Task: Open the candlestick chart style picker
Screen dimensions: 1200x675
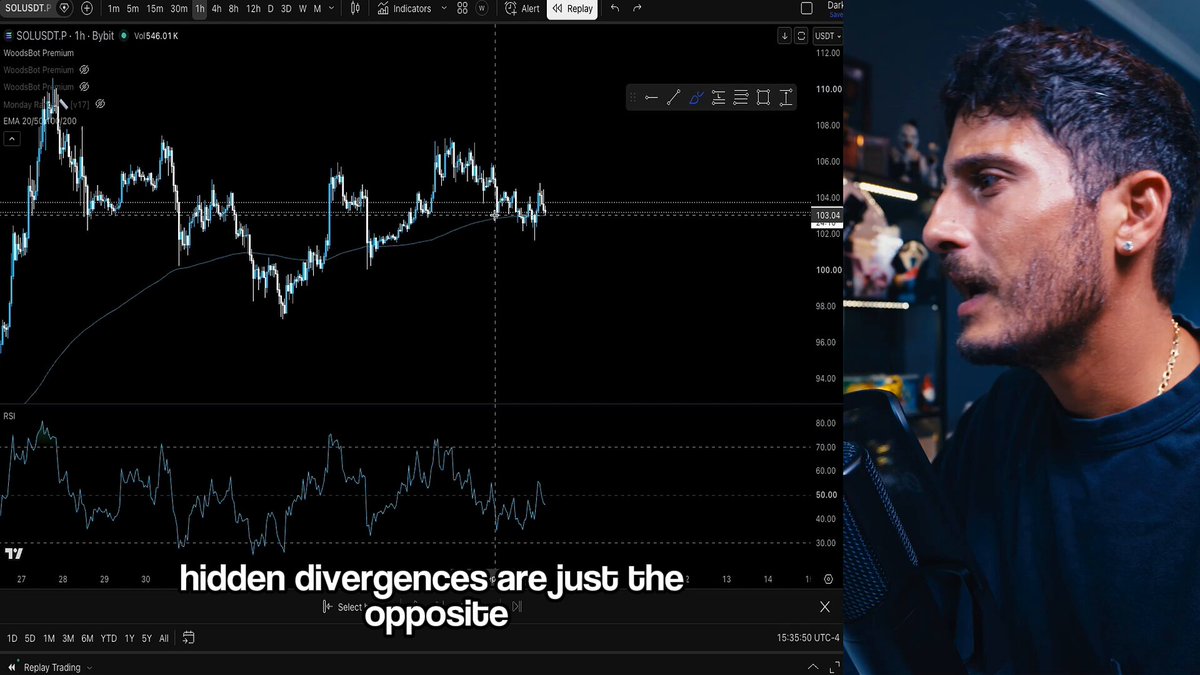Action: tap(355, 9)
